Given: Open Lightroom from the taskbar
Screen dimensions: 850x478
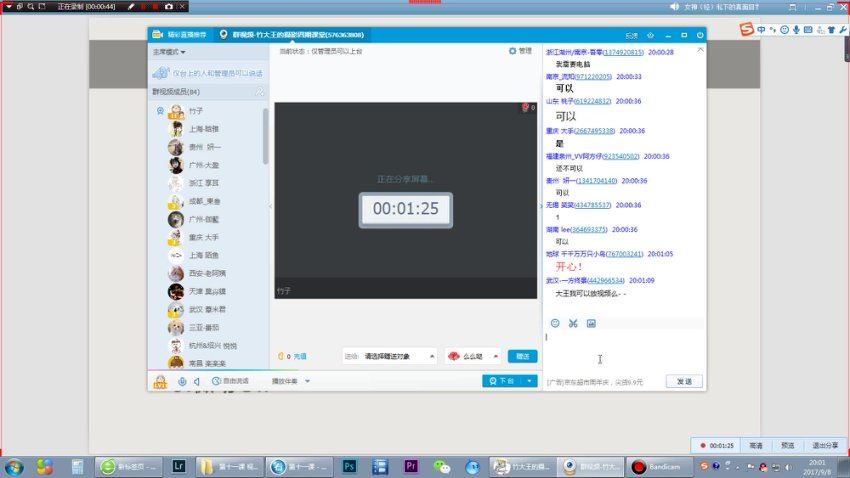Looking at the screenshot, I should pyautogui.click(x=179, y=466).
